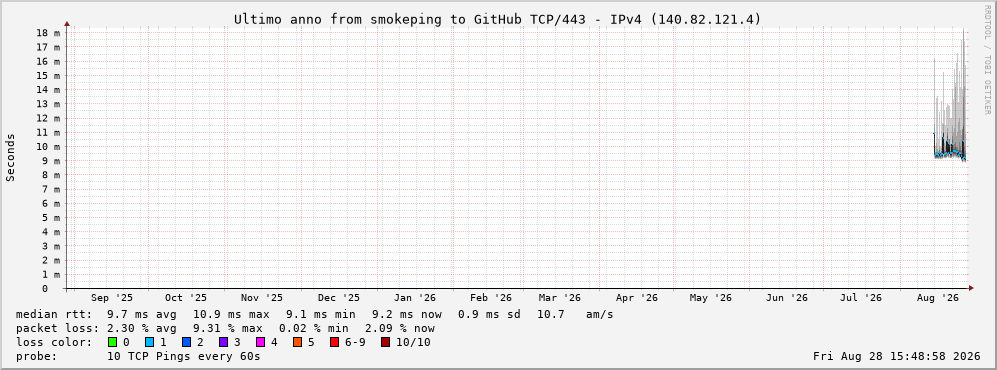
Task: Click the median rtt statistics line
Action: [314, 314]
